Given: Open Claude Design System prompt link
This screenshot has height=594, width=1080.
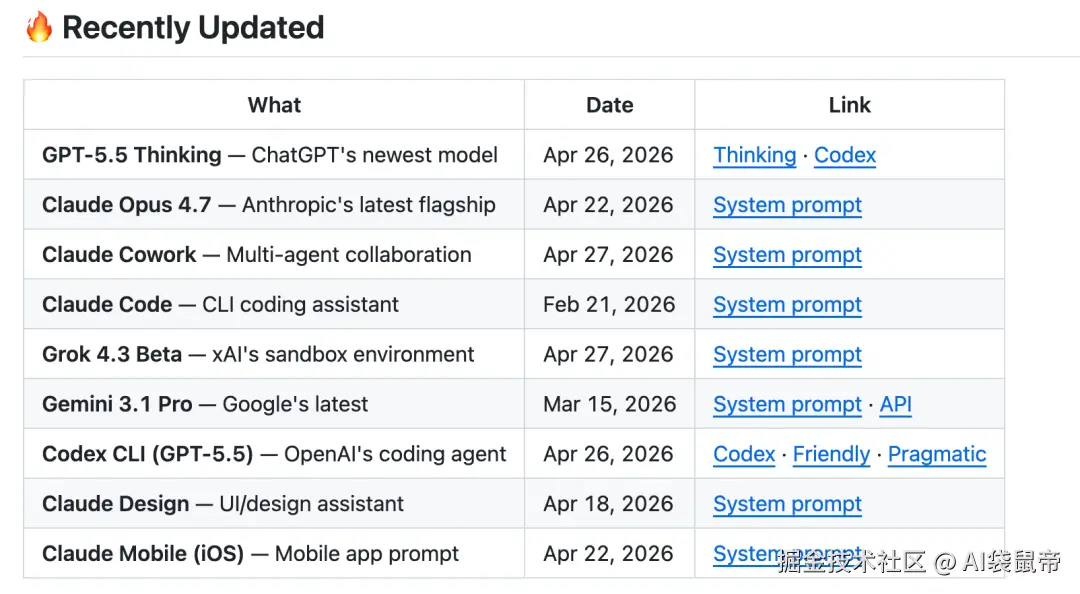Looking at the screenshot, I should point(787,504).
